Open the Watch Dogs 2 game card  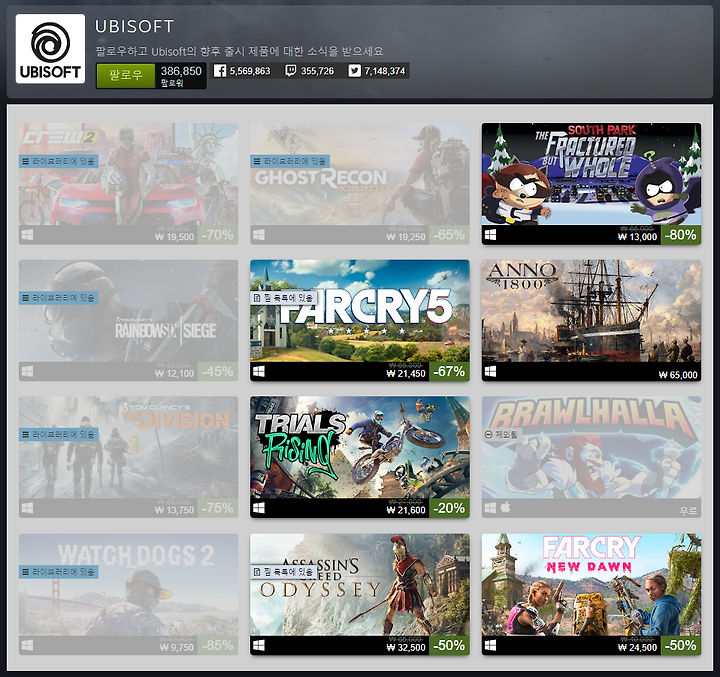click(129, 594)
